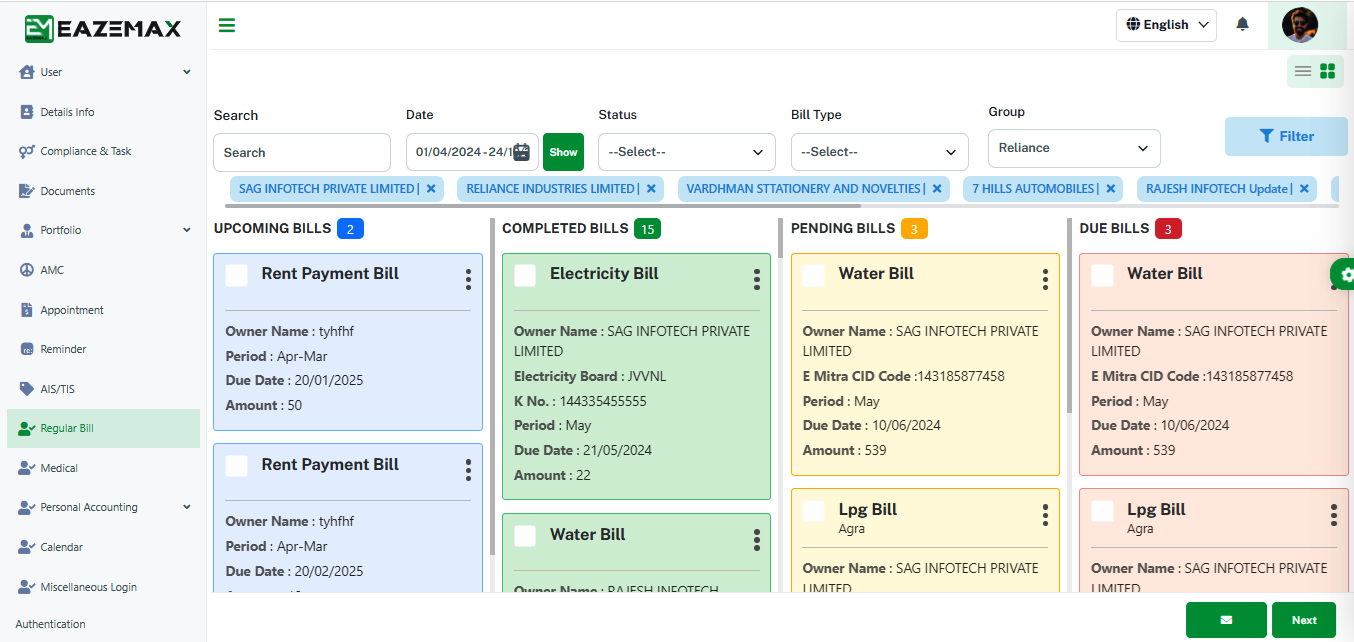The image size is (1354, 642).
Task: Open options menu for due Lpg Bill
Action: 1334,515
